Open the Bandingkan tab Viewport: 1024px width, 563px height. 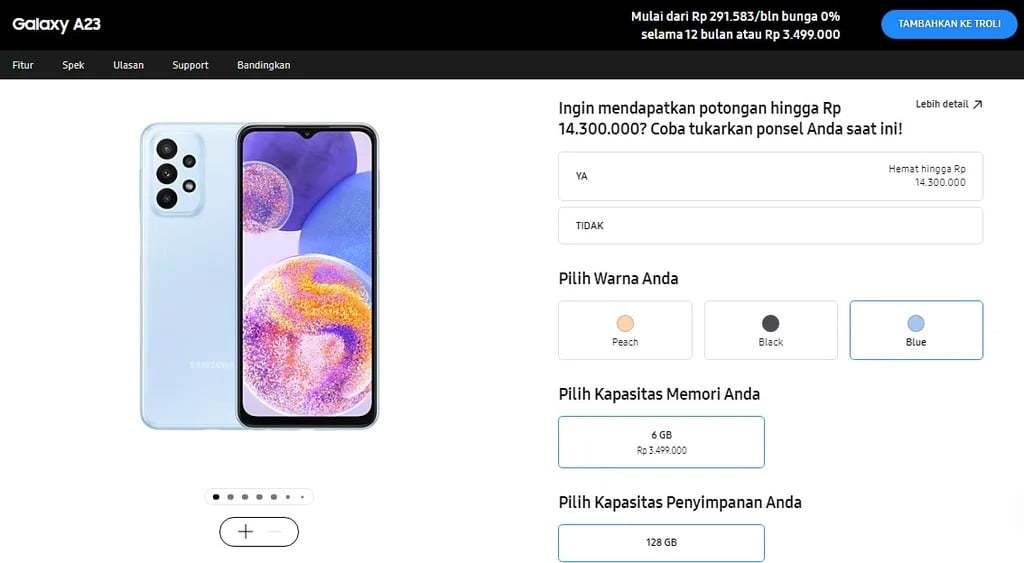(x=264, y=65)
